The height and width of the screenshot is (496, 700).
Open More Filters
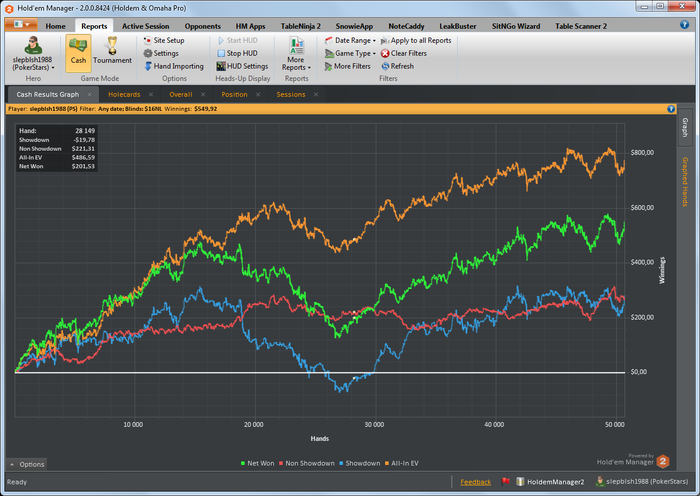[x=348, y=66]
